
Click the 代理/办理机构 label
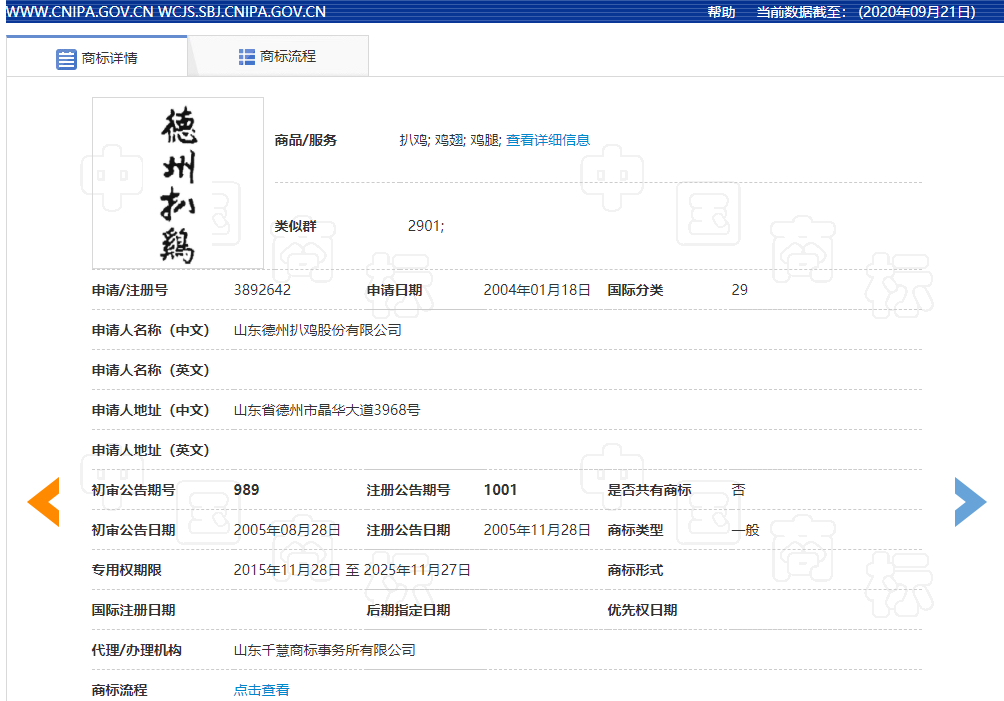[x=136, y=650]
